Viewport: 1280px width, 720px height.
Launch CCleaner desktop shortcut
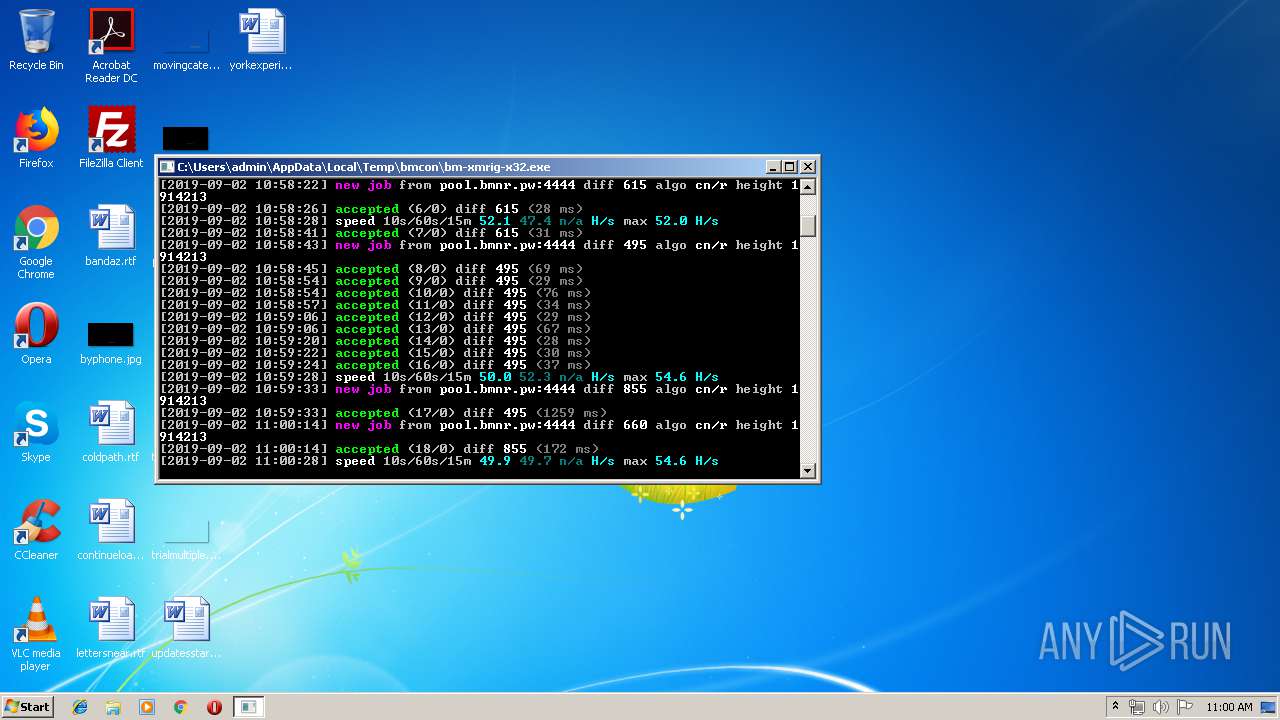[x=36, y=530]
